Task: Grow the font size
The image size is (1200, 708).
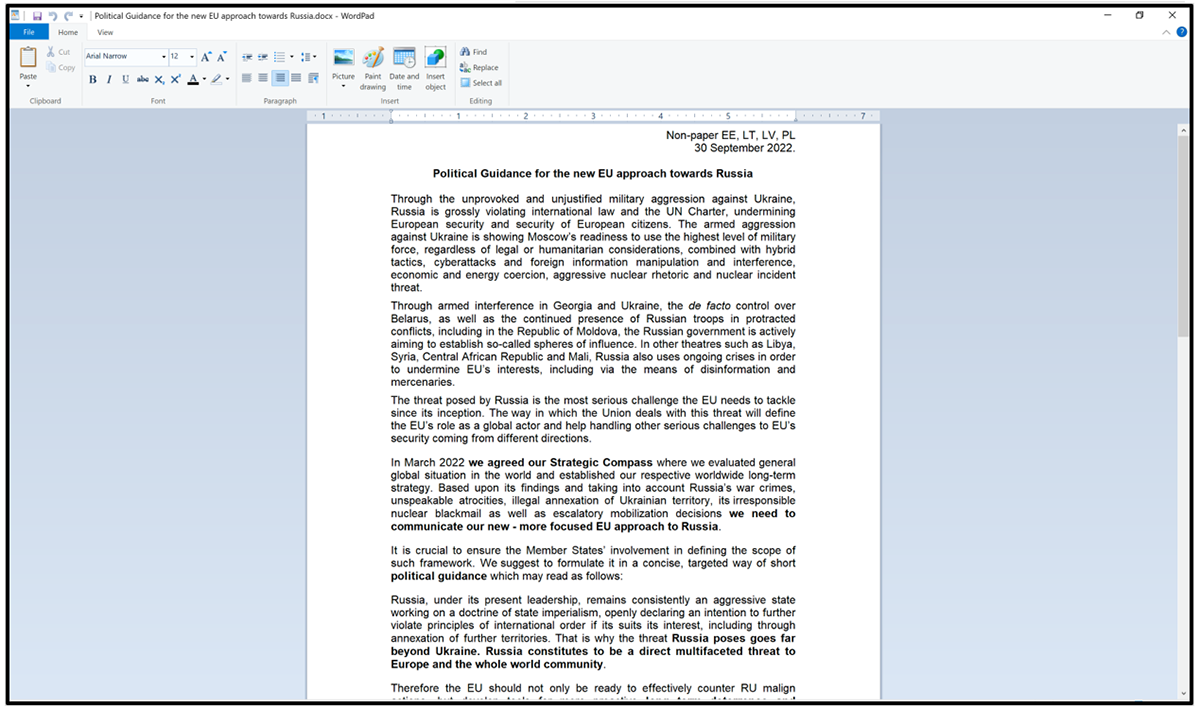Action: coord(206,57)
